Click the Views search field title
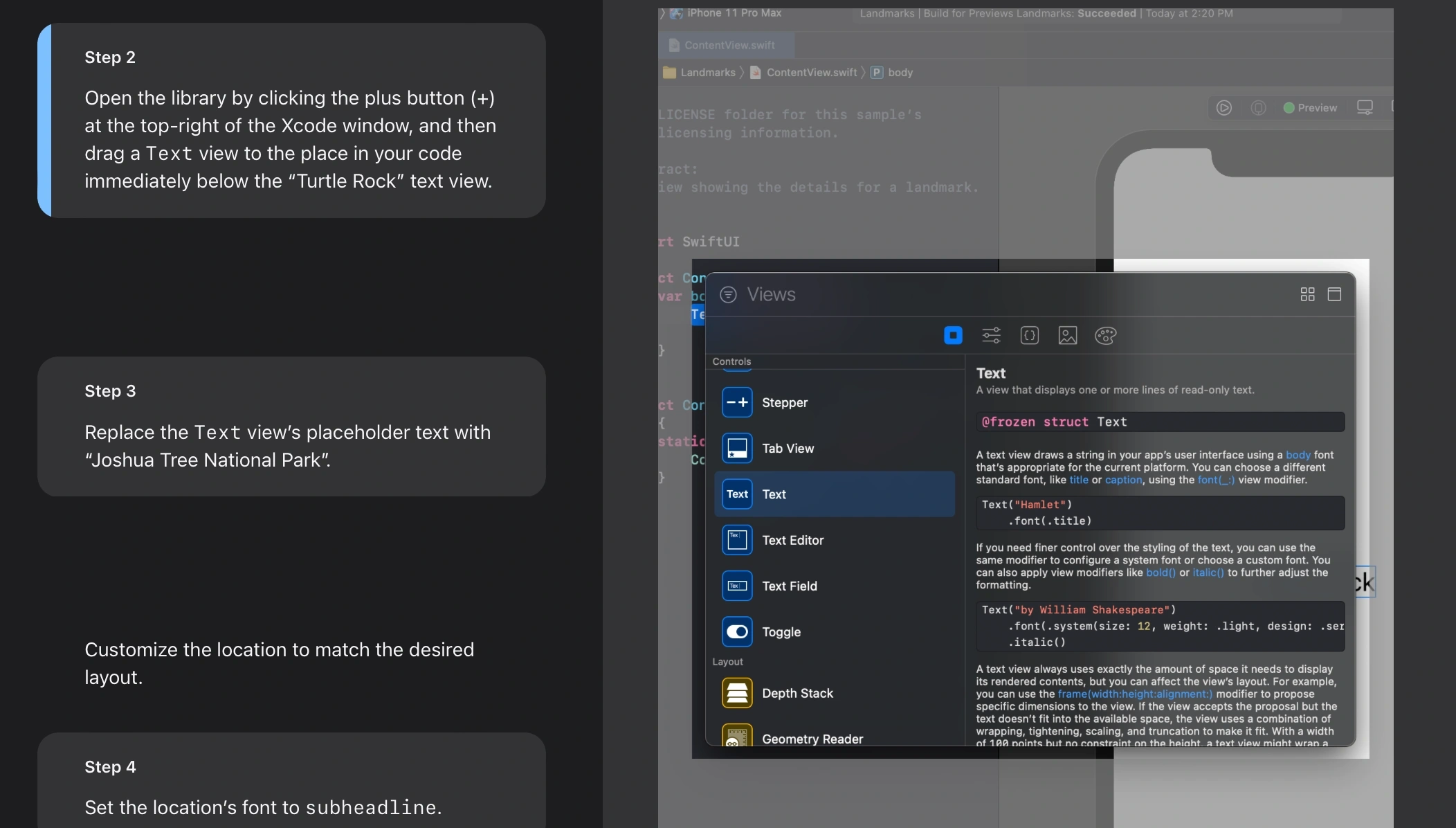Image resolution: width=1456 pixels, height=828 pixels. [771, 295]
